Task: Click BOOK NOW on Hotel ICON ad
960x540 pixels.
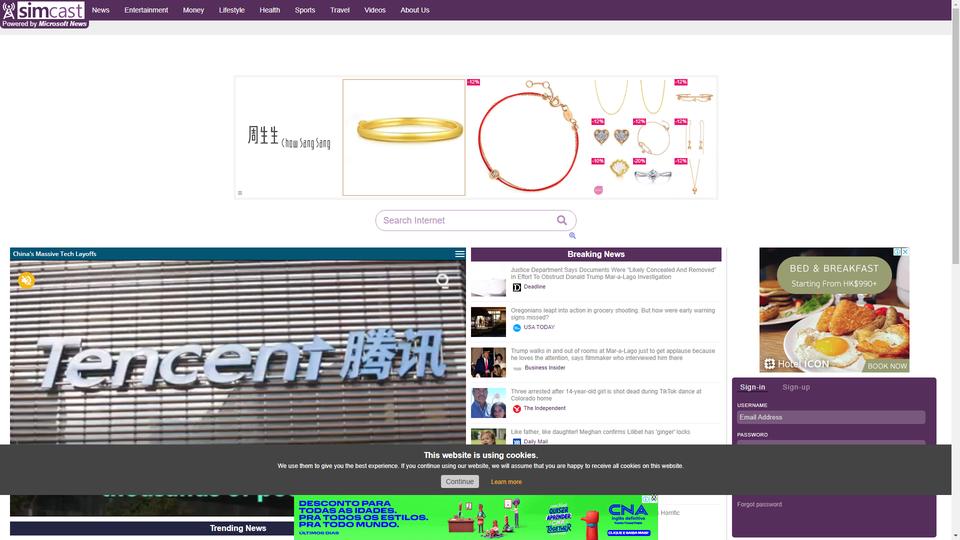Action: [x=887, y=366]
